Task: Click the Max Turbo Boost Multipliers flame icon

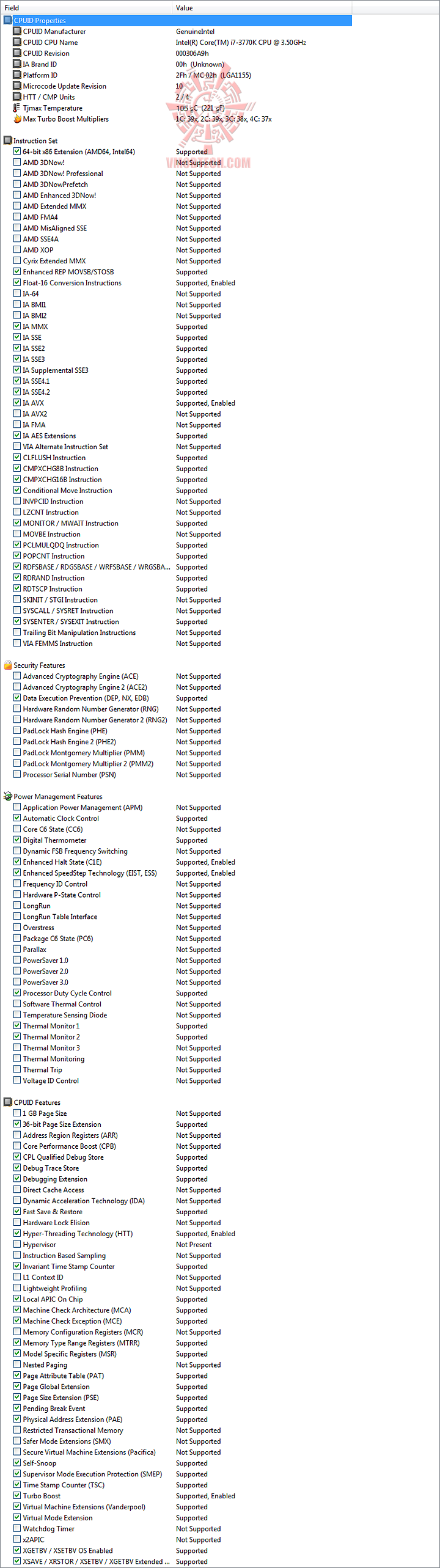Action: point(17,119)
